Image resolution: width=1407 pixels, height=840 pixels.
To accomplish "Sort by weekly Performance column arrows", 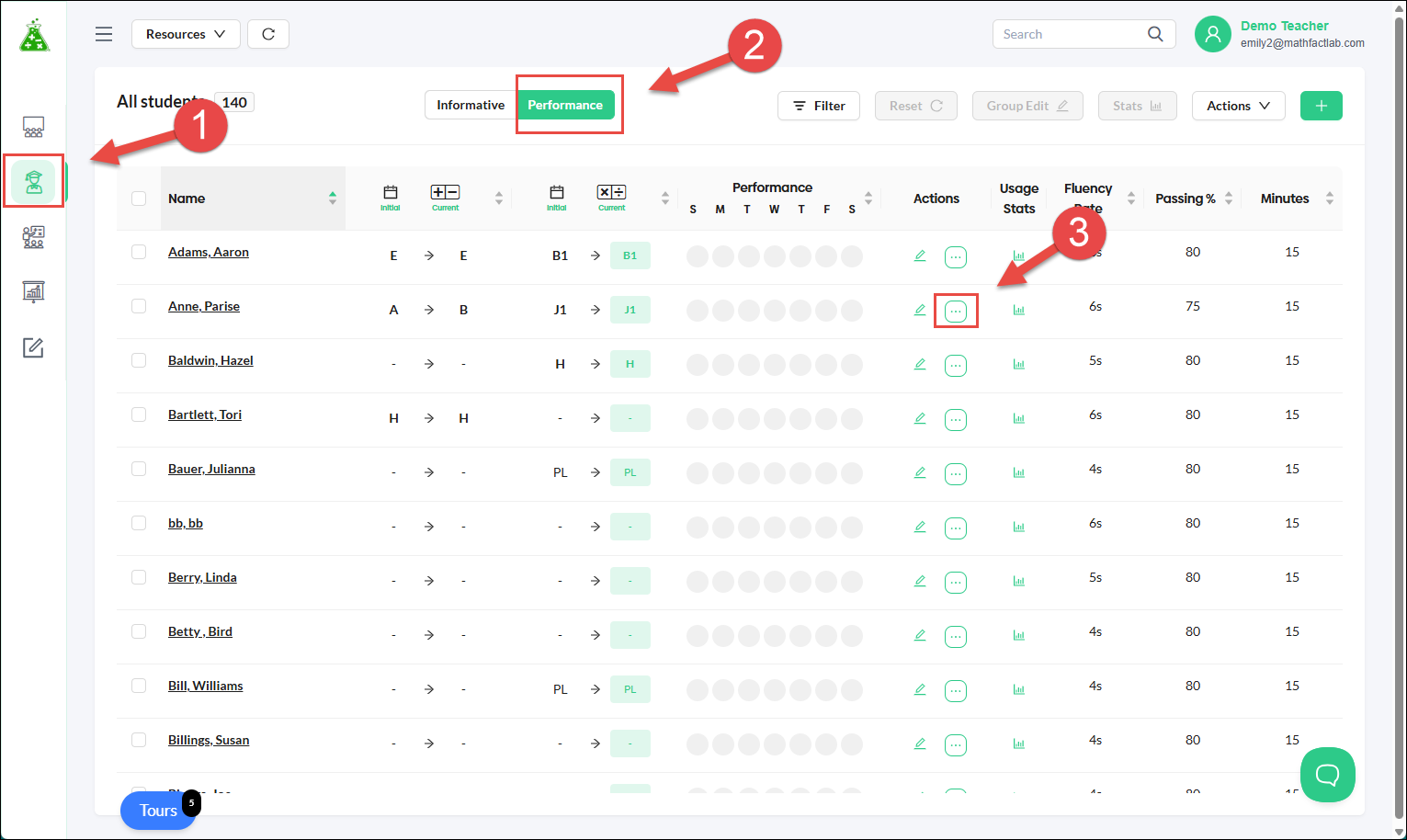I will click(868, 199).
